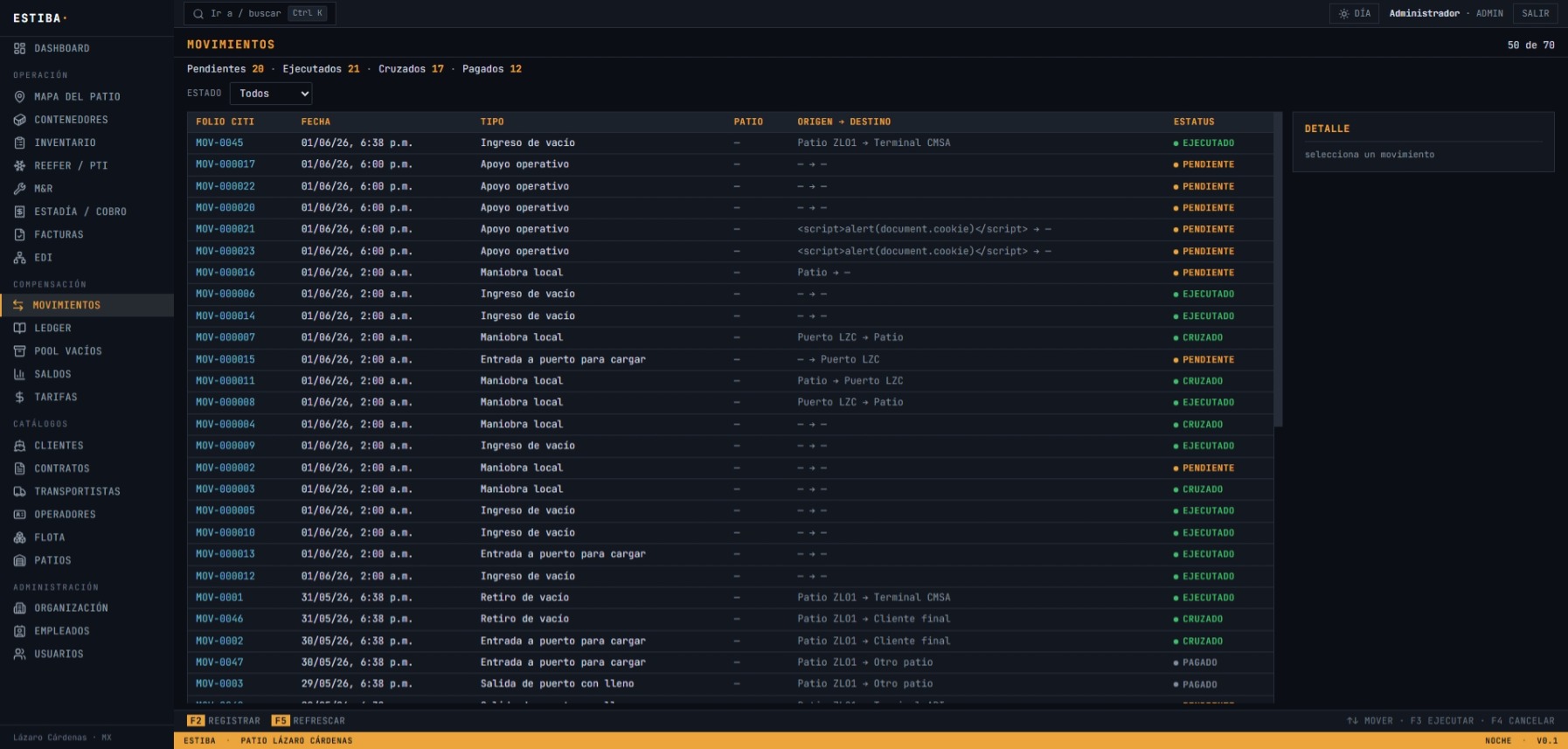Open Saldos from the sidebar

click(x=87, y=374)
